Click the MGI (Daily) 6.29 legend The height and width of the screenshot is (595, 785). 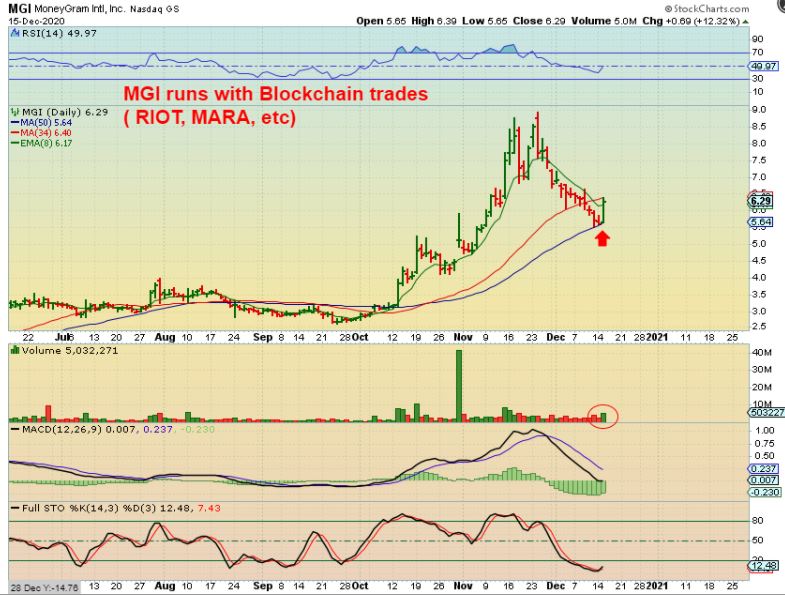[65, 112]
